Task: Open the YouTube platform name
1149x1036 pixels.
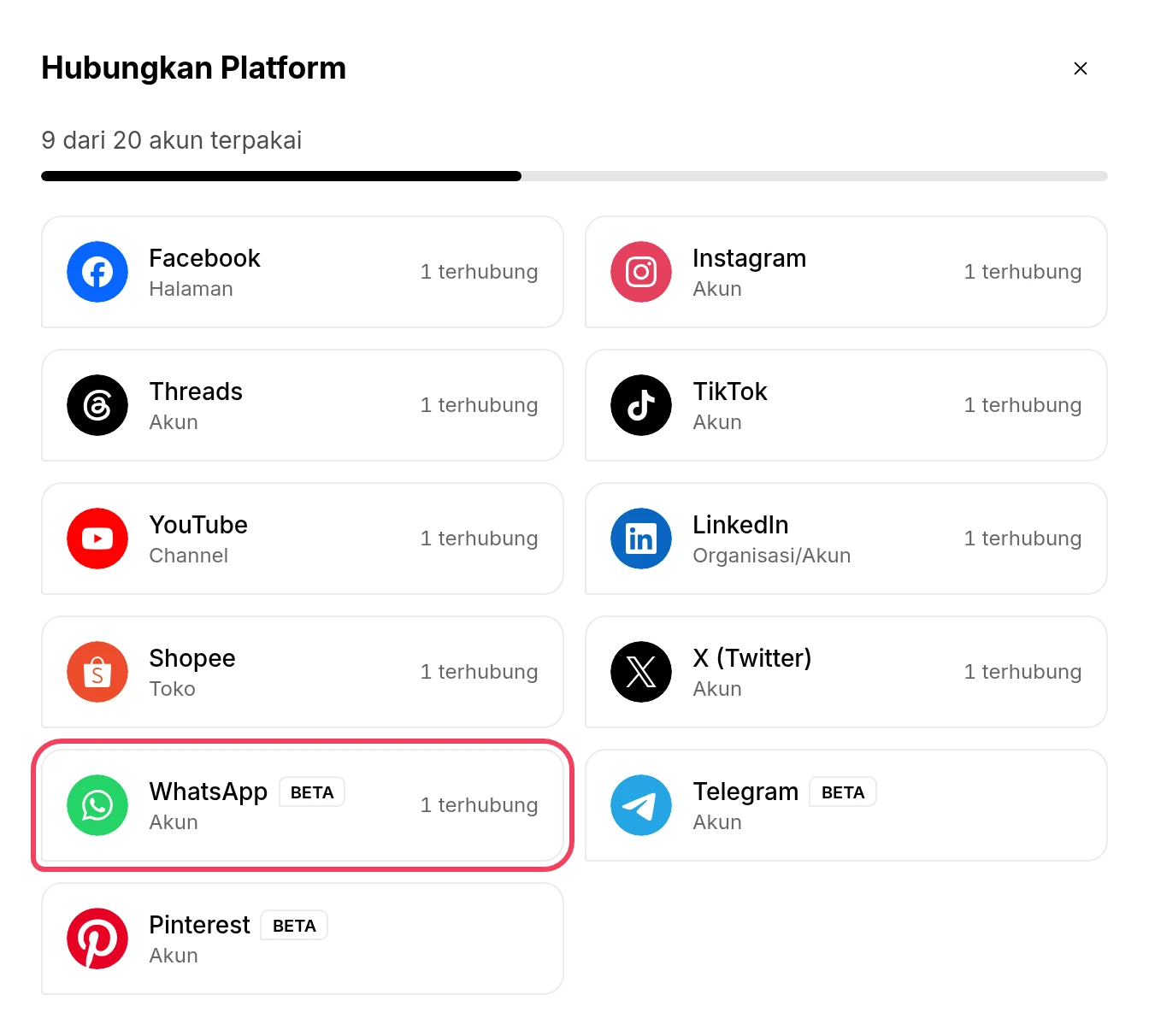Action: (198, 525)
